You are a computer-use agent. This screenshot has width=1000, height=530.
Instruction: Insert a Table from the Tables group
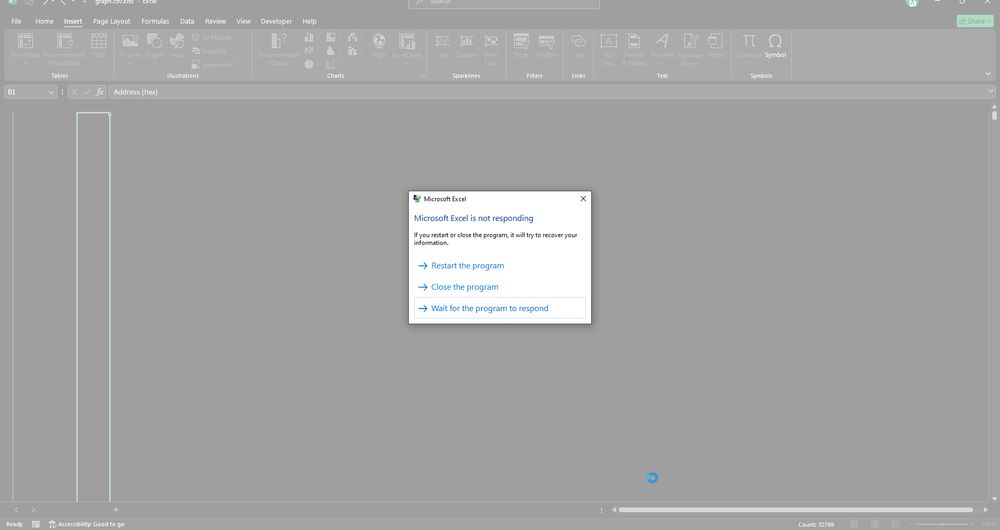coord(99,46)
